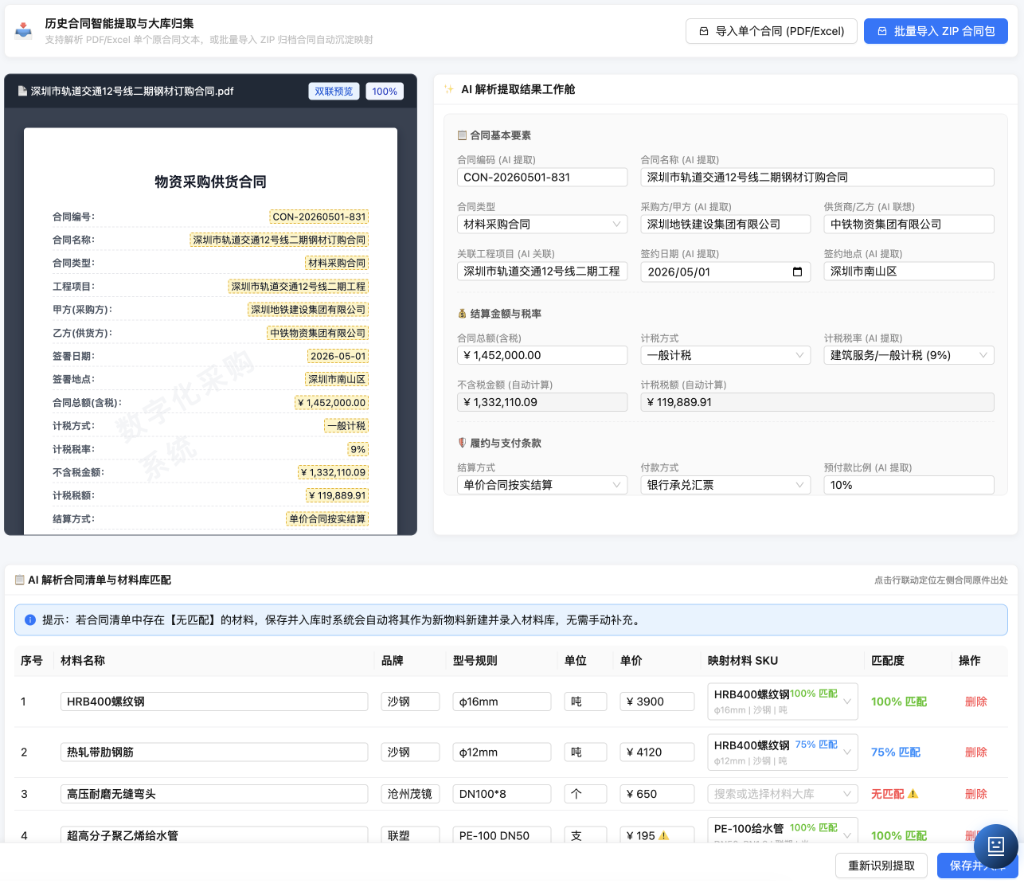Screen dimensions: 1024x881
Task: Click highlighted 深圳地铁建设集团有限公司 in PDF preview
Action: (308, 310)
